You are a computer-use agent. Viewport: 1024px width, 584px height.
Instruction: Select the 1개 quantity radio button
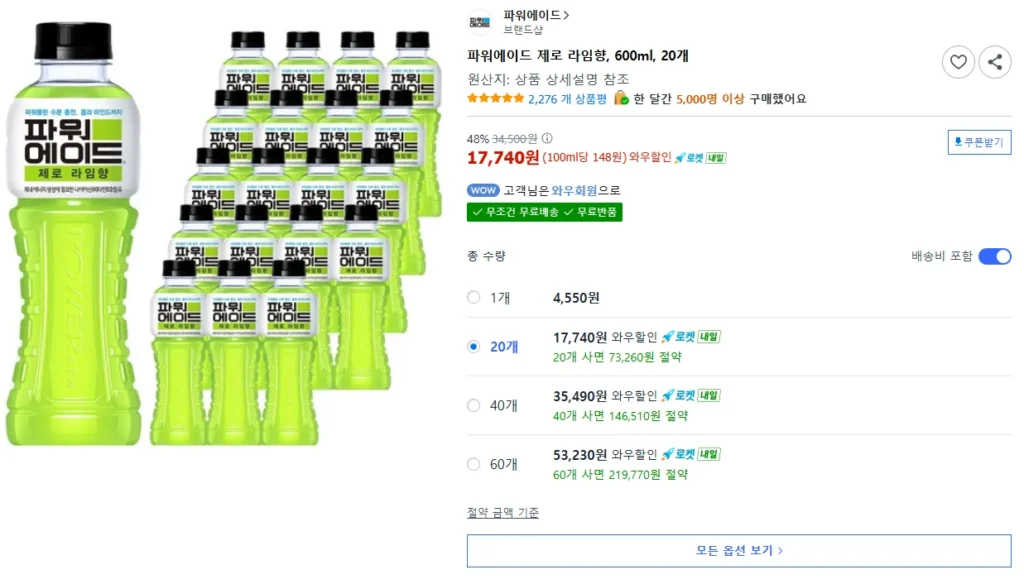tap(473, 297)
